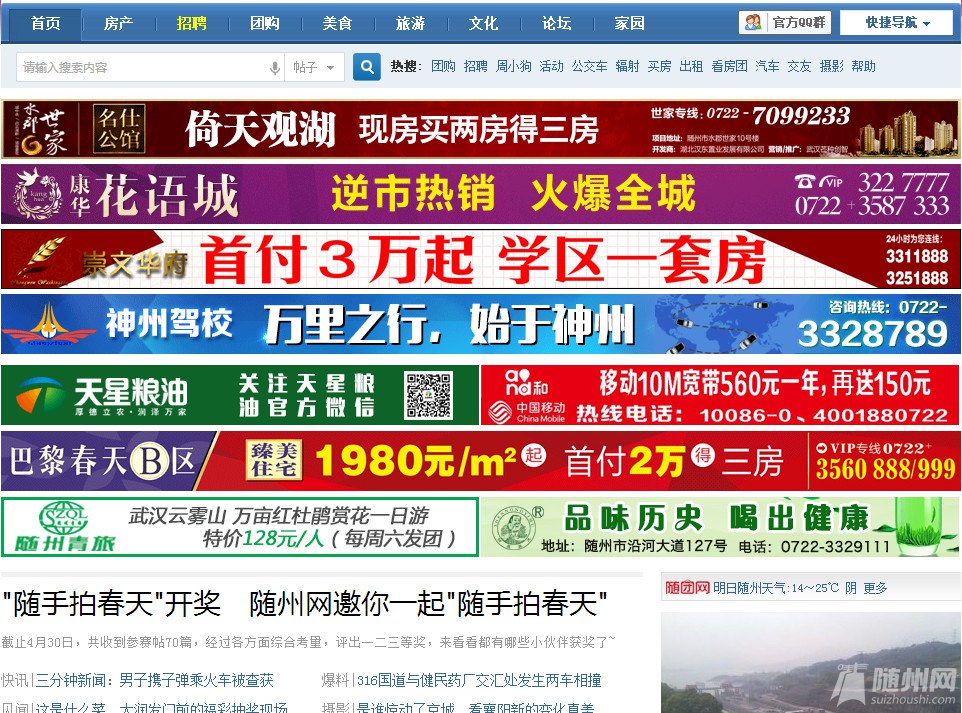Click hot search link 摄影
Image resolution: width=962 pixels, height=713 pixels.
831,66
